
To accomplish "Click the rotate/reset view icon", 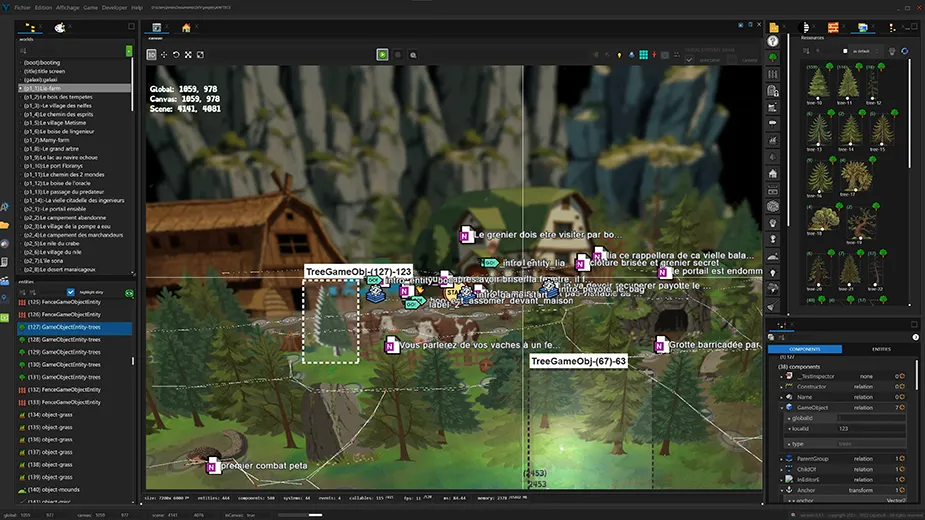I will click(176, 54).
